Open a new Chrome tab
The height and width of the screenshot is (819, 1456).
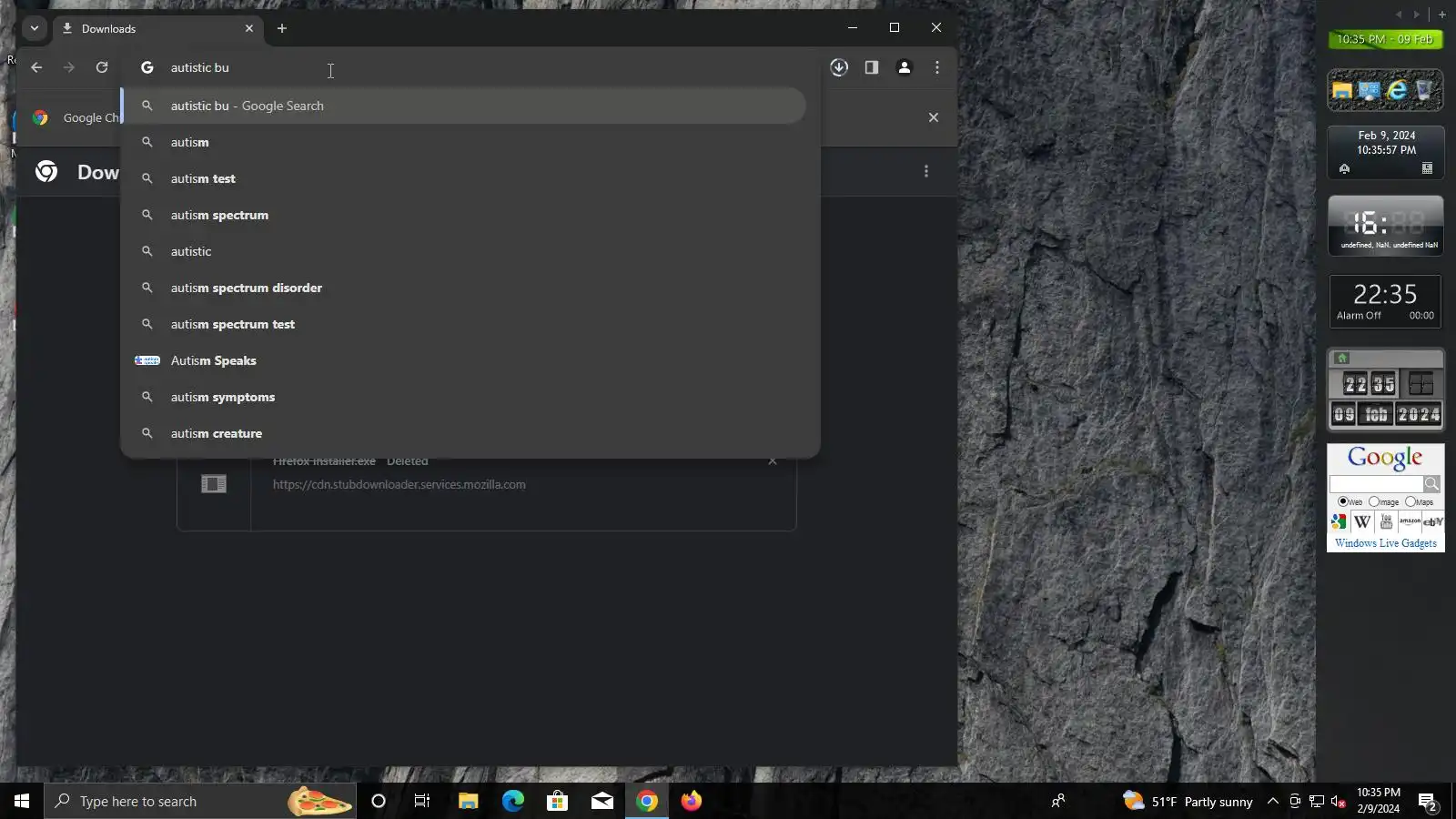pos(282,28)
